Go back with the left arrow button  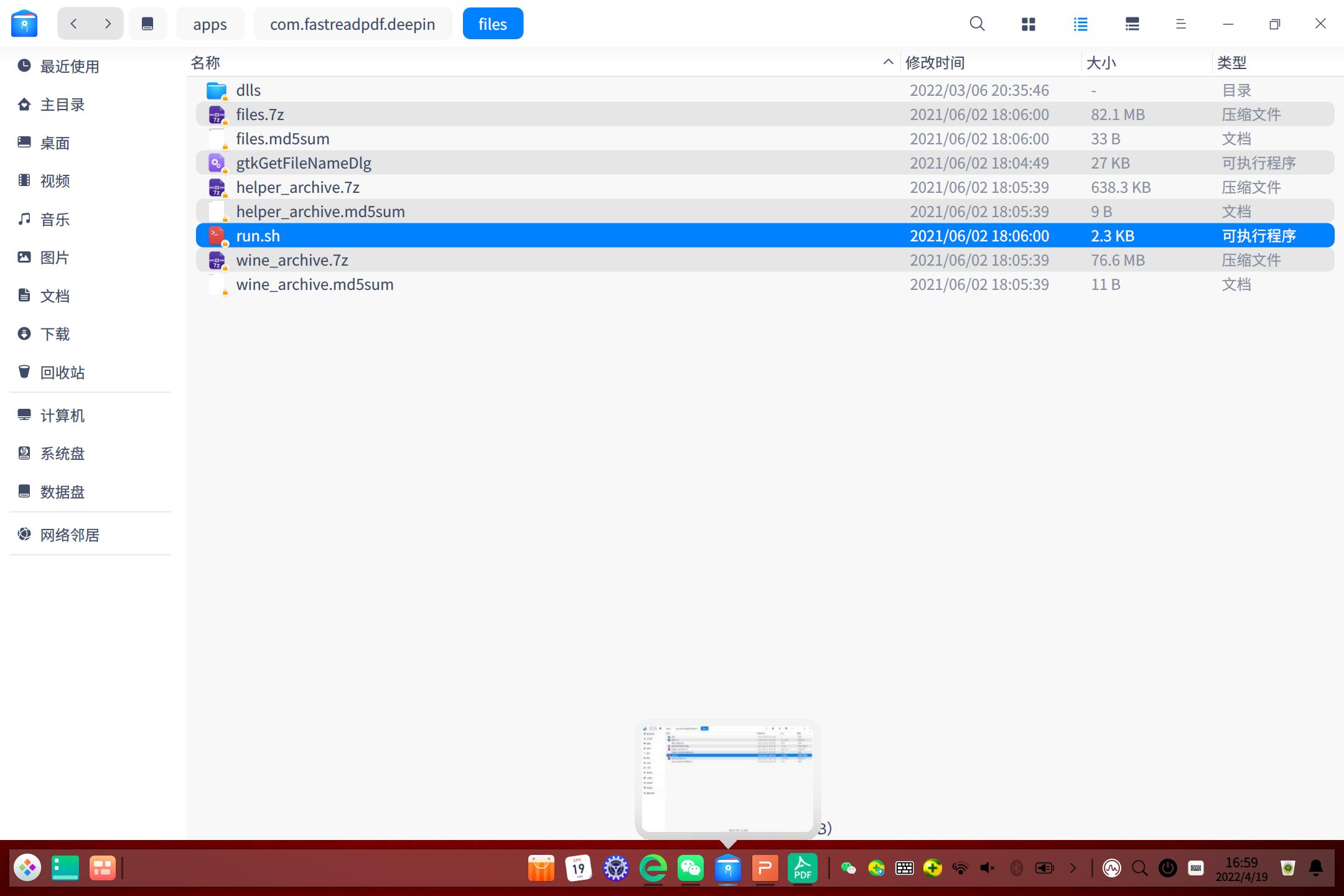(74, 24)
